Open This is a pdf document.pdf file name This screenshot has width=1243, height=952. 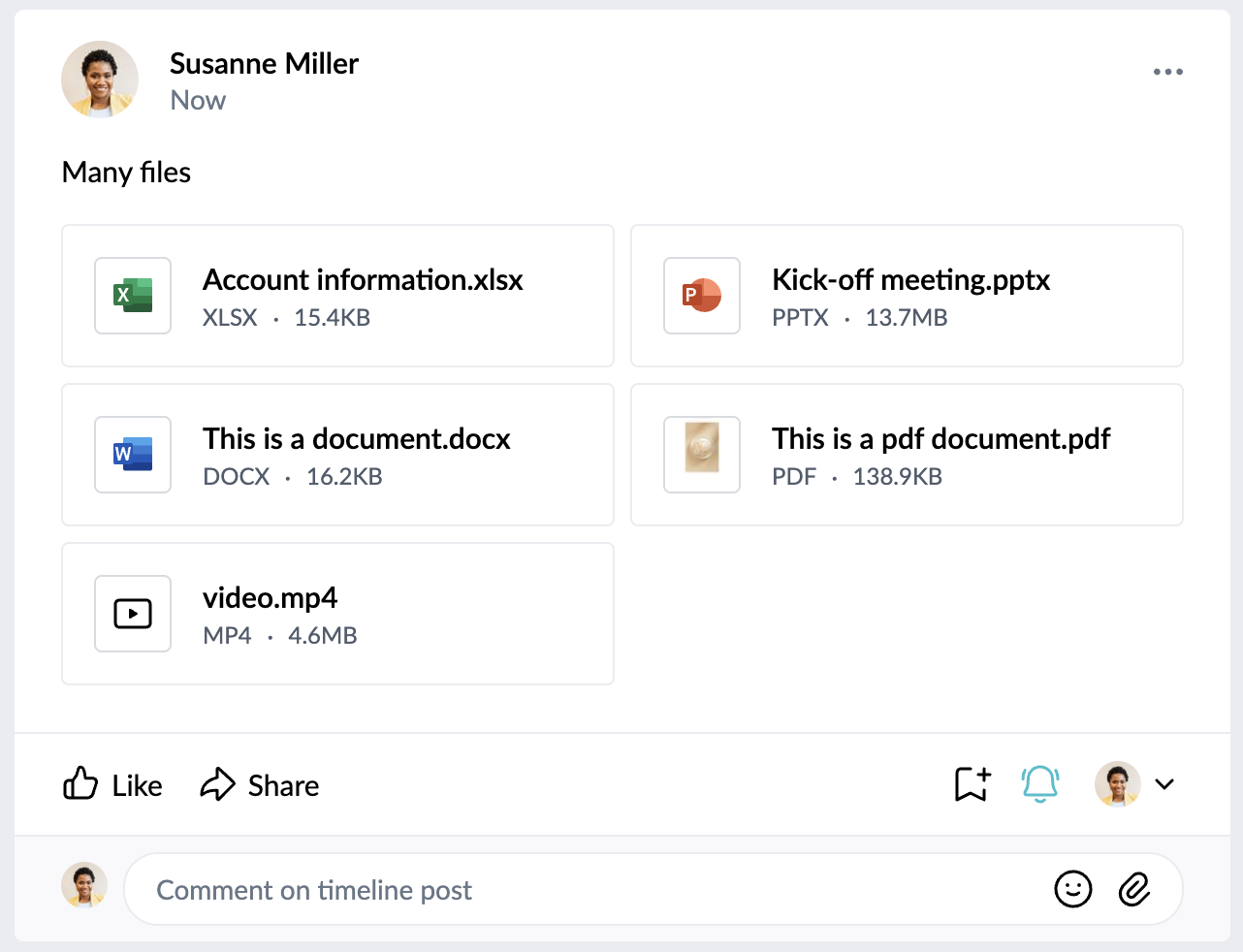(x=940, y=439)
